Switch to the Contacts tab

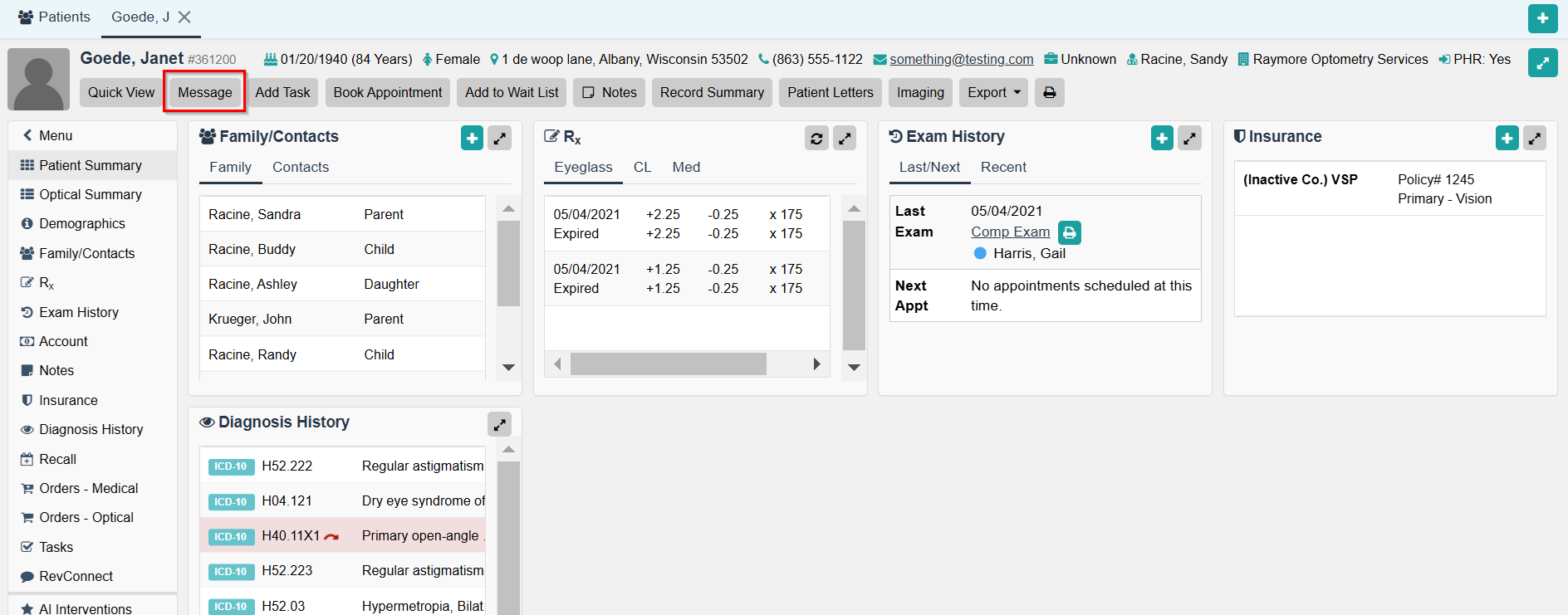pyautogui.click(x=300, y=168)
